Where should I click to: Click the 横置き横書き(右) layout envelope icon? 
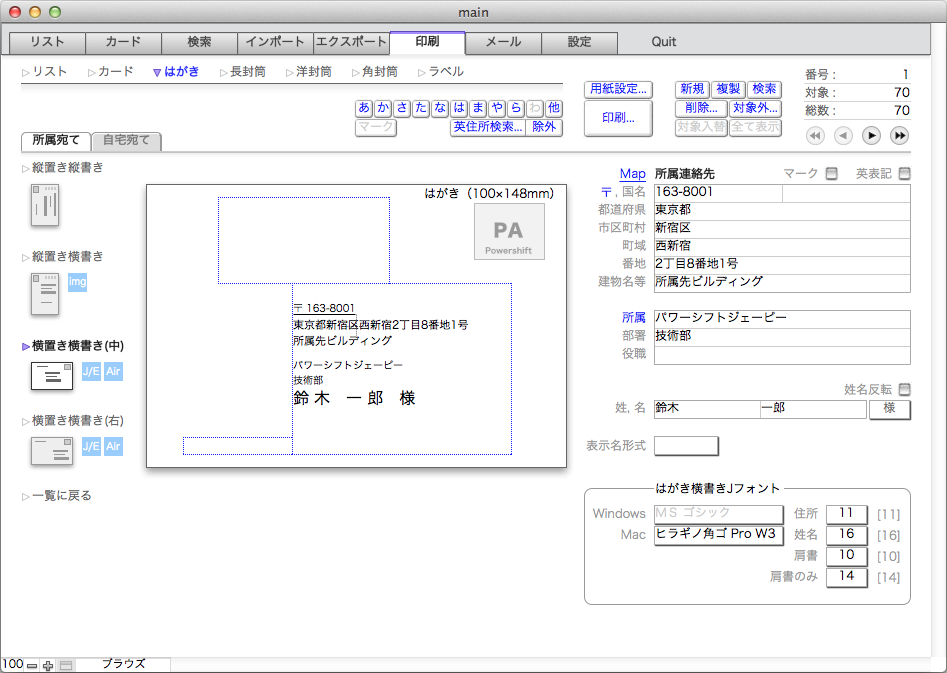52,451
